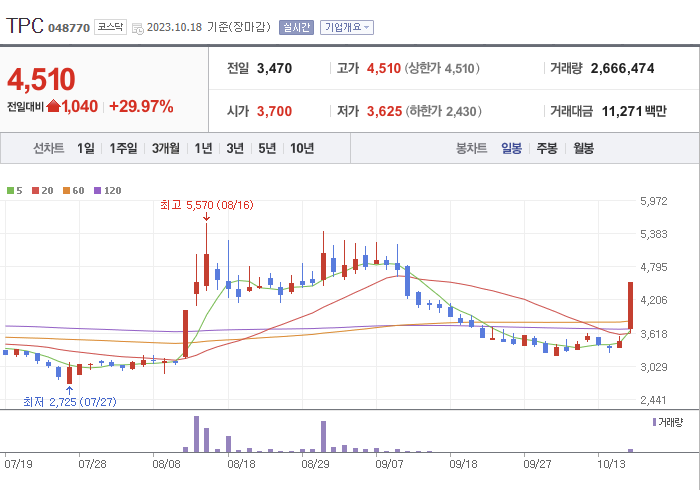Image resolution: width=700 pixels, height=490 pixels.
Task: Click the 거래량 value 2,666,474
Action: (622, 68)
